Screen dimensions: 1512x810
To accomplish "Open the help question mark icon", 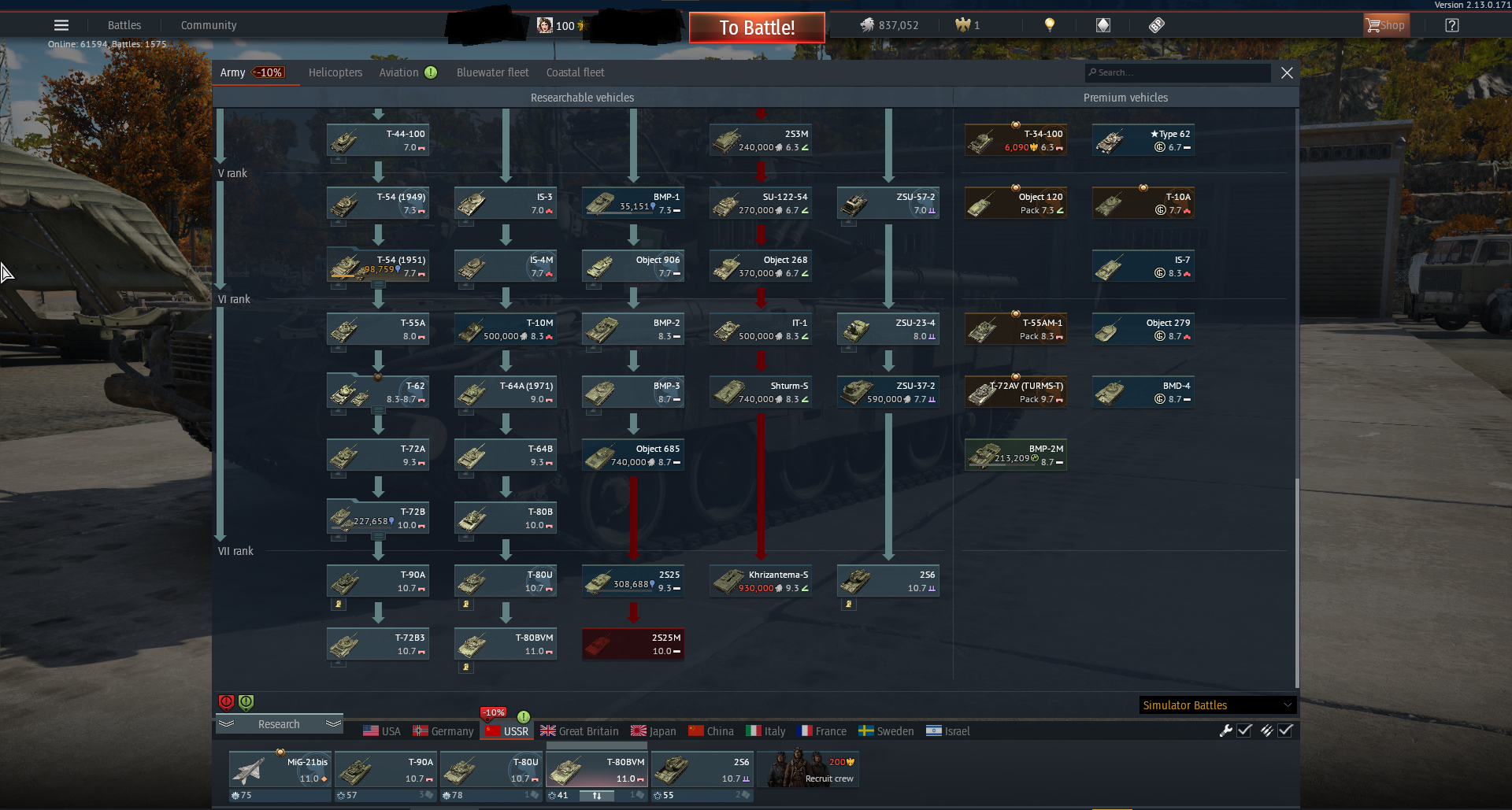I will point(1452,25).
